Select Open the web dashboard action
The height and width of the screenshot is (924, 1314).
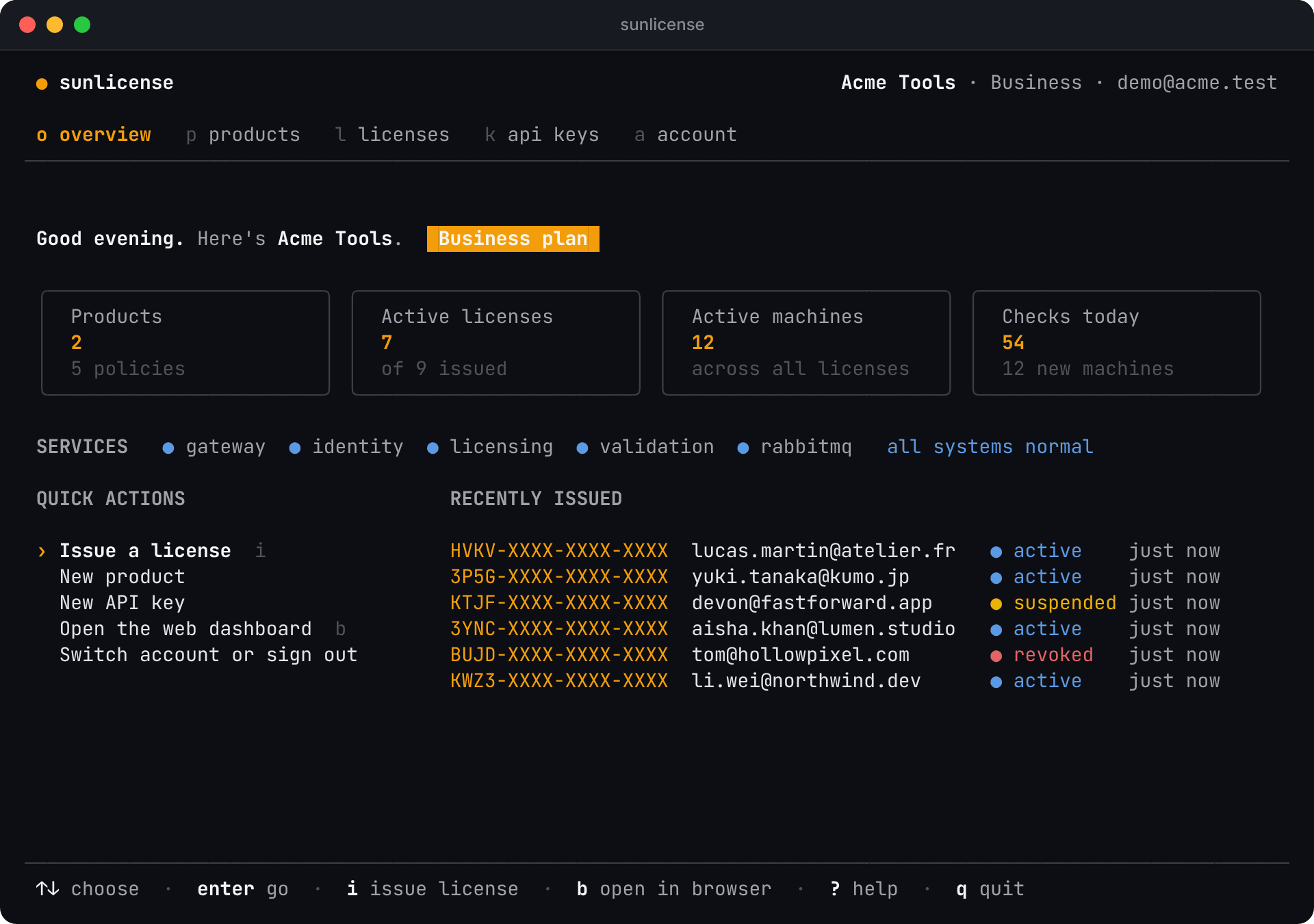point(185,629)
